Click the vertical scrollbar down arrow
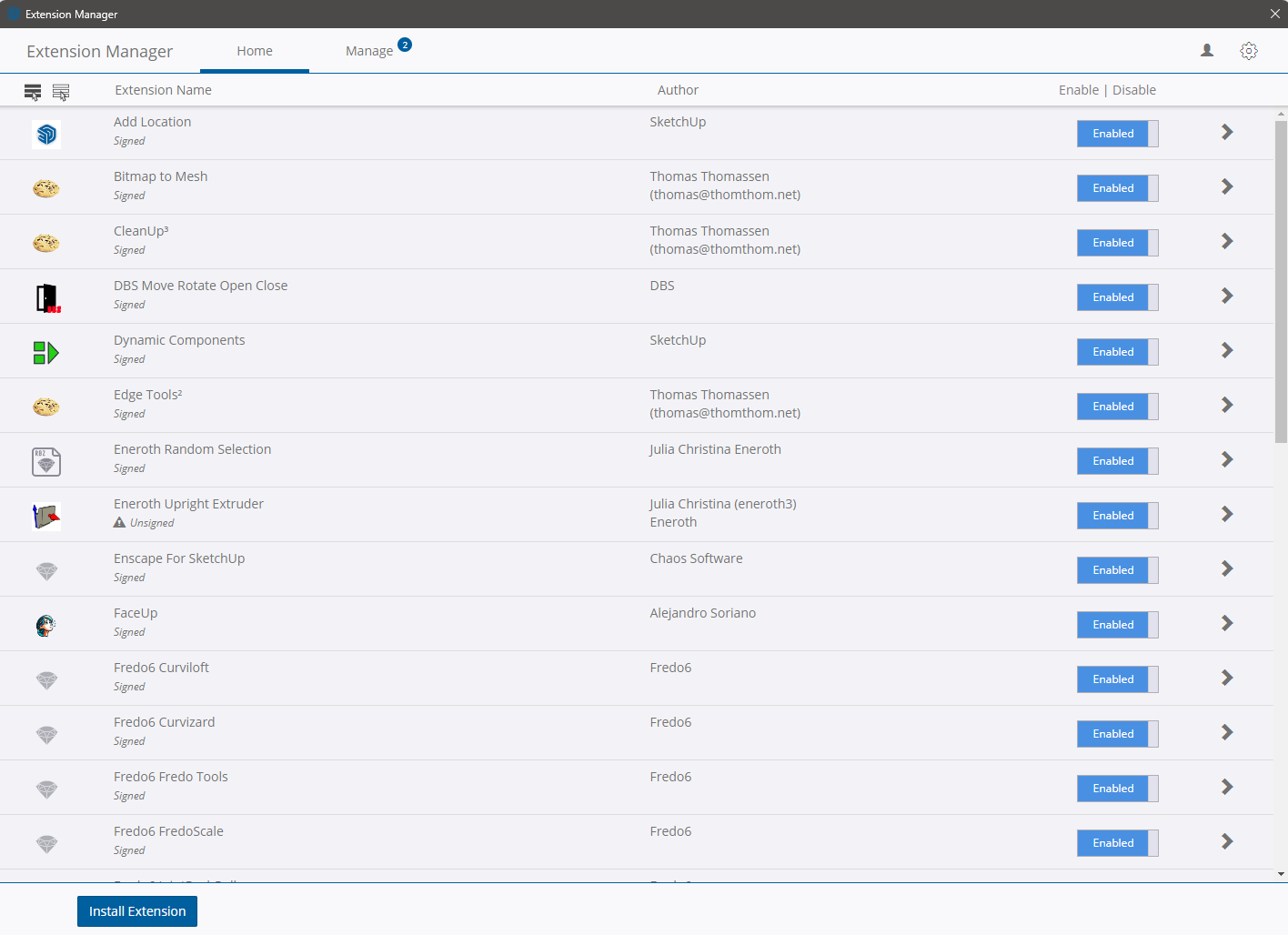The height and width of the screenshot is (935, 1288). tap(1281, 874)
